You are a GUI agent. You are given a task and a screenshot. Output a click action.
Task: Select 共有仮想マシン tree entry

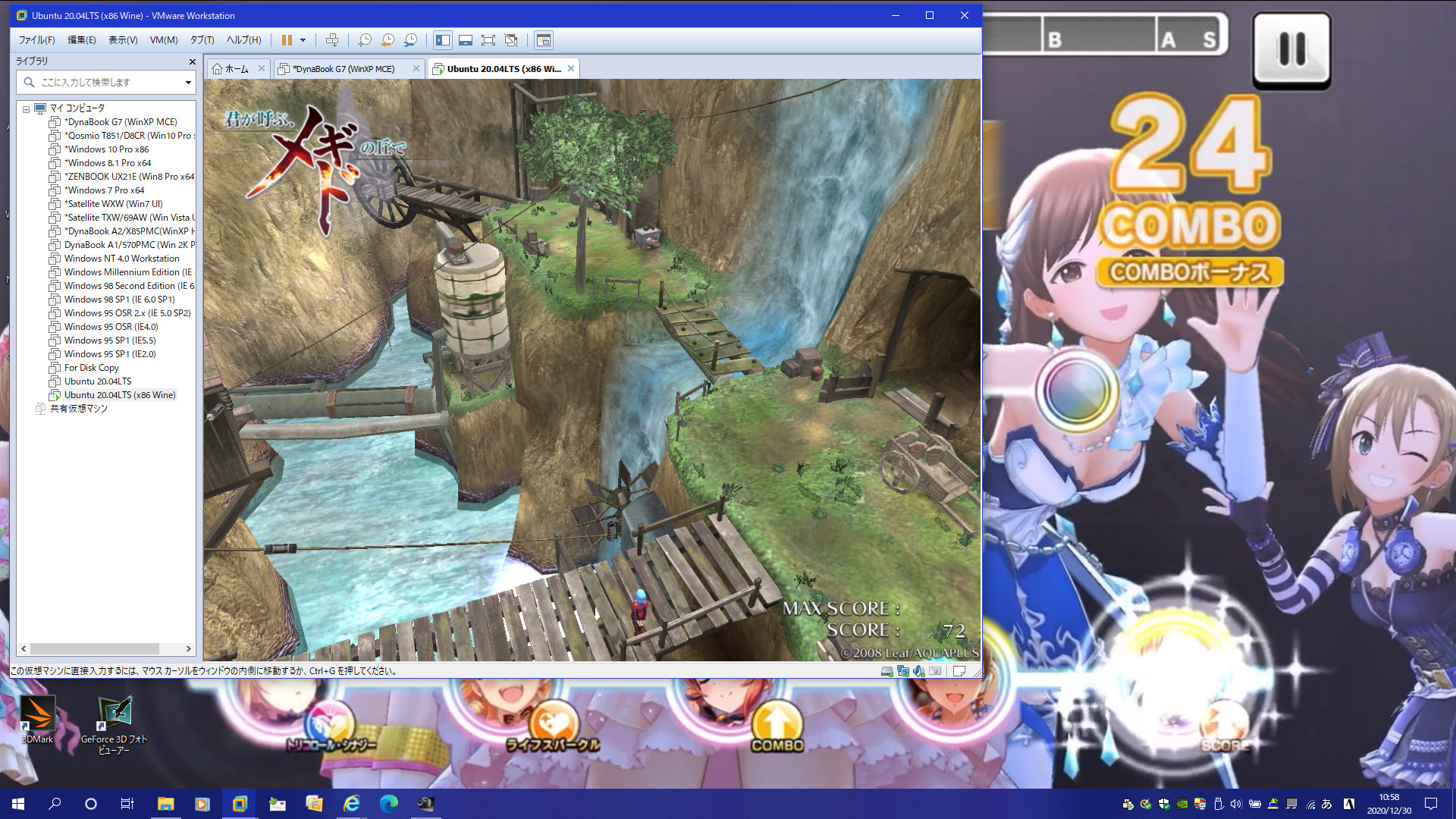point(78,409)
